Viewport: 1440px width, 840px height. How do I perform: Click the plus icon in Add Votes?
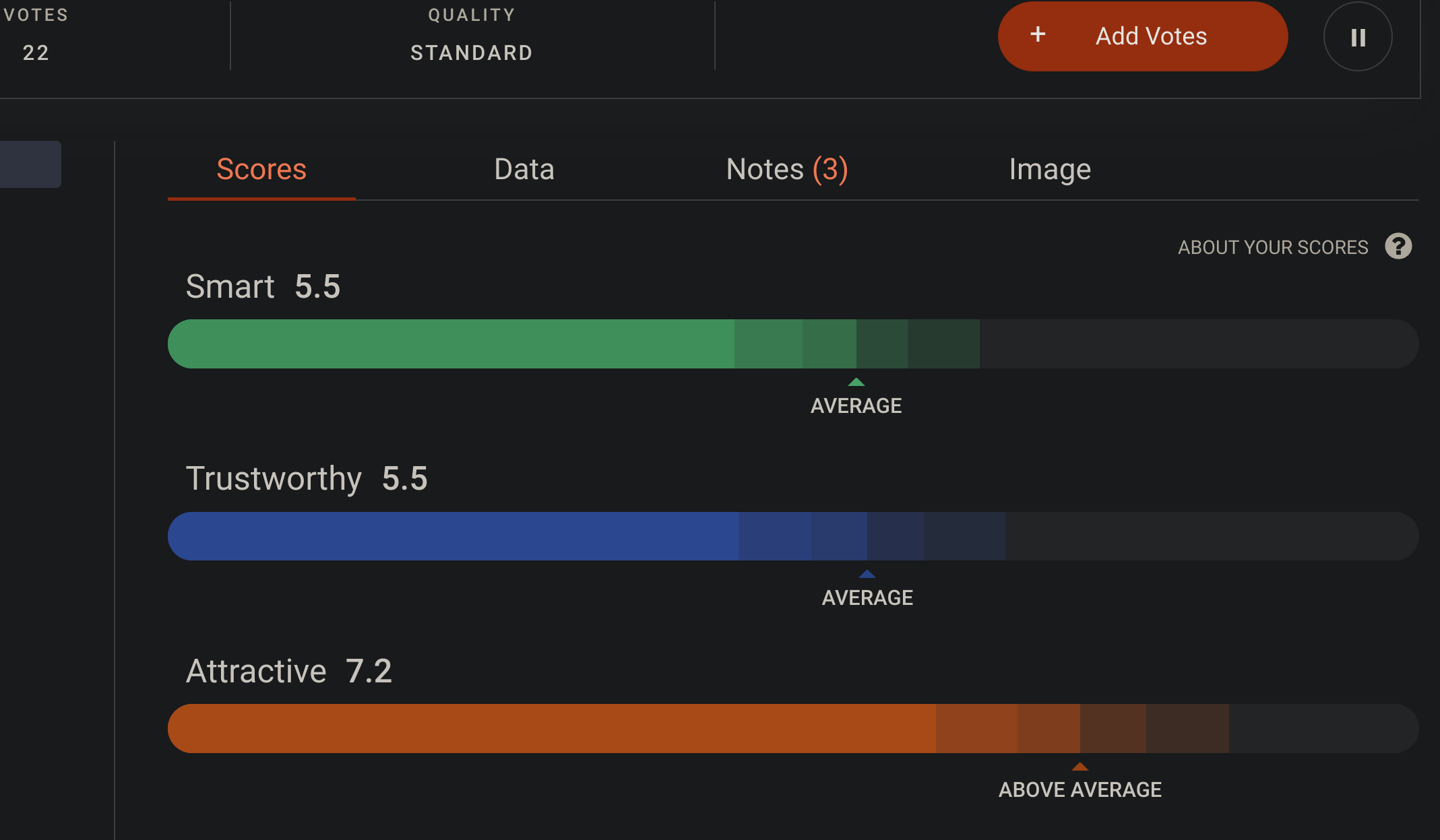click(1038, 35)
